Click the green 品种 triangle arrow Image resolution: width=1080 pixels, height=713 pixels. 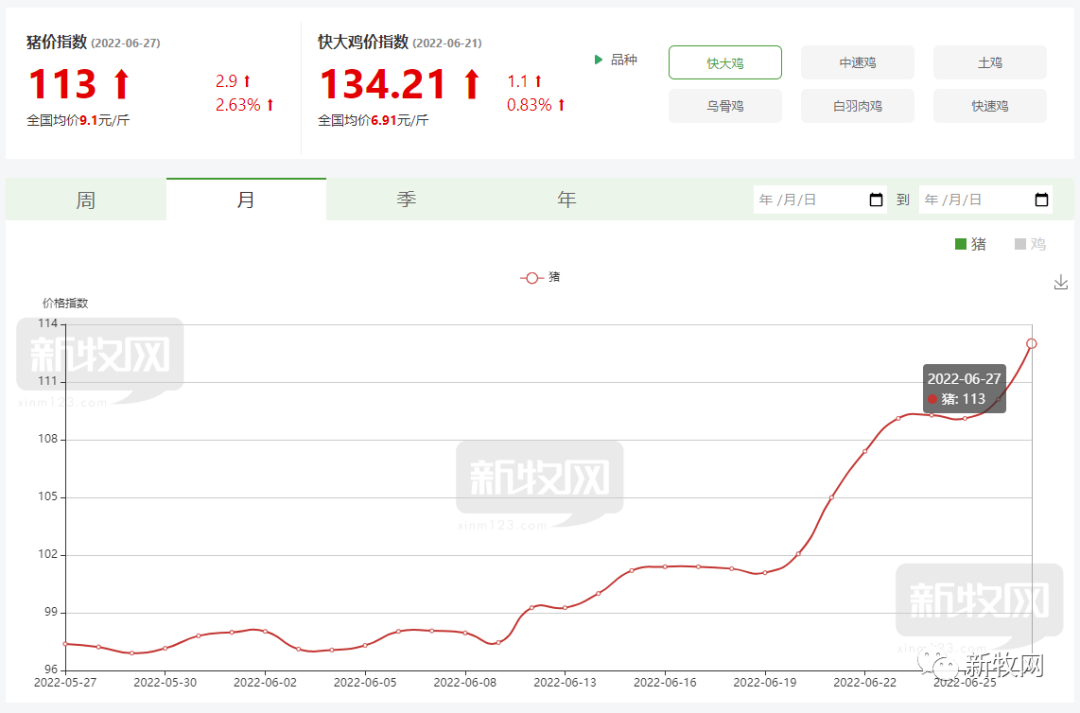pyautogui.click(x=599, y=60)
